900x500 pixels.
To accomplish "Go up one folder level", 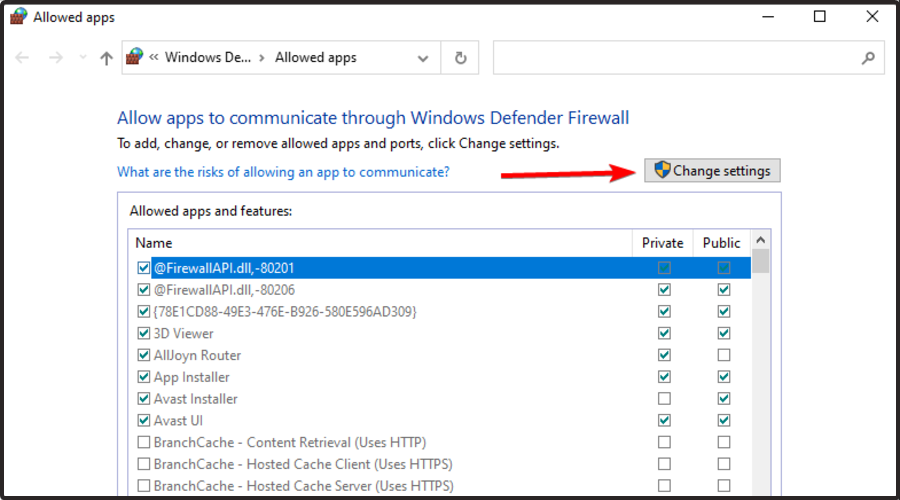I will 107,58.
